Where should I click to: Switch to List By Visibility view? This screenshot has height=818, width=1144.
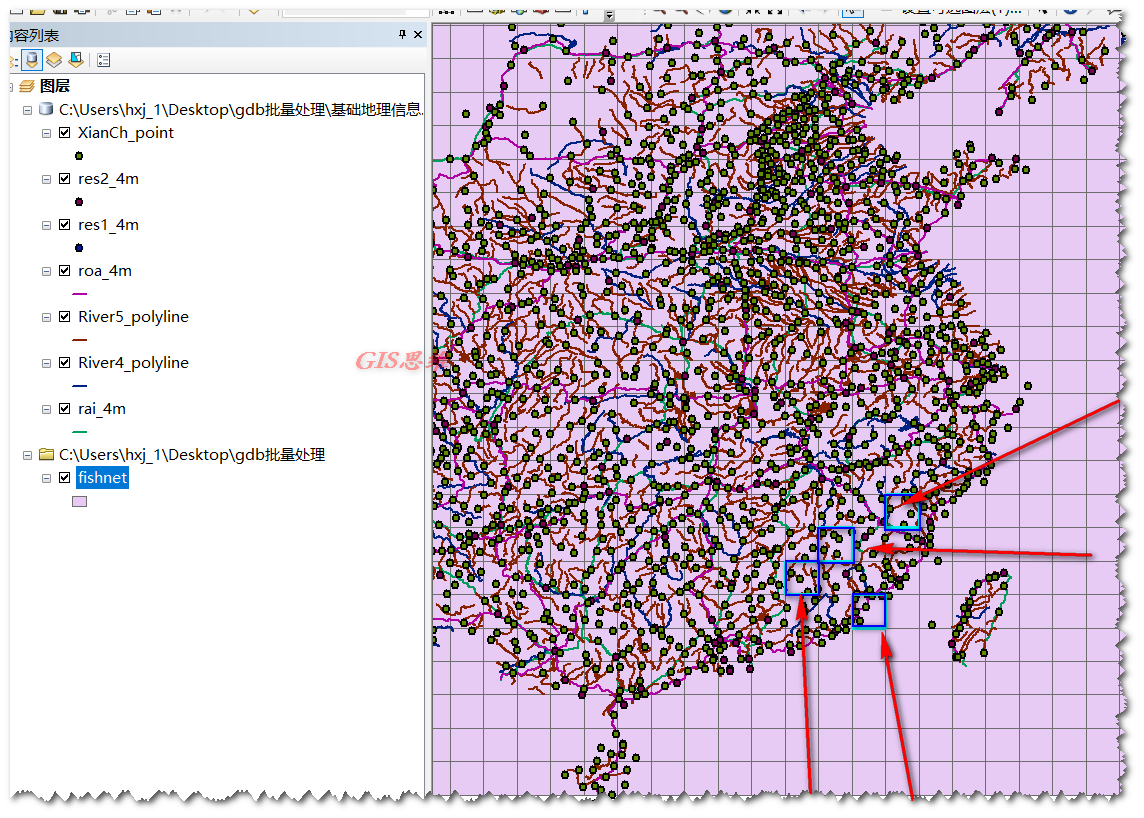coord(53,60)
